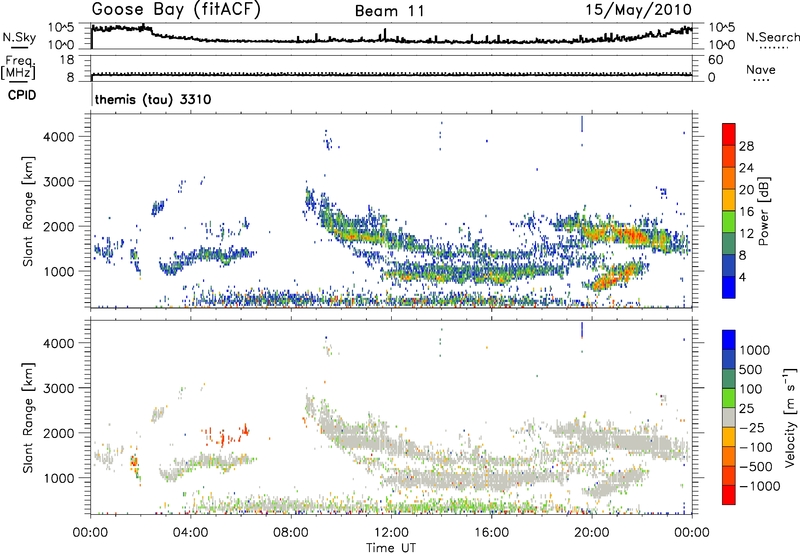Viewport: 800px width, 554px height.
Task: Click the '60' Nave axis value
Action: pos(716,60)
